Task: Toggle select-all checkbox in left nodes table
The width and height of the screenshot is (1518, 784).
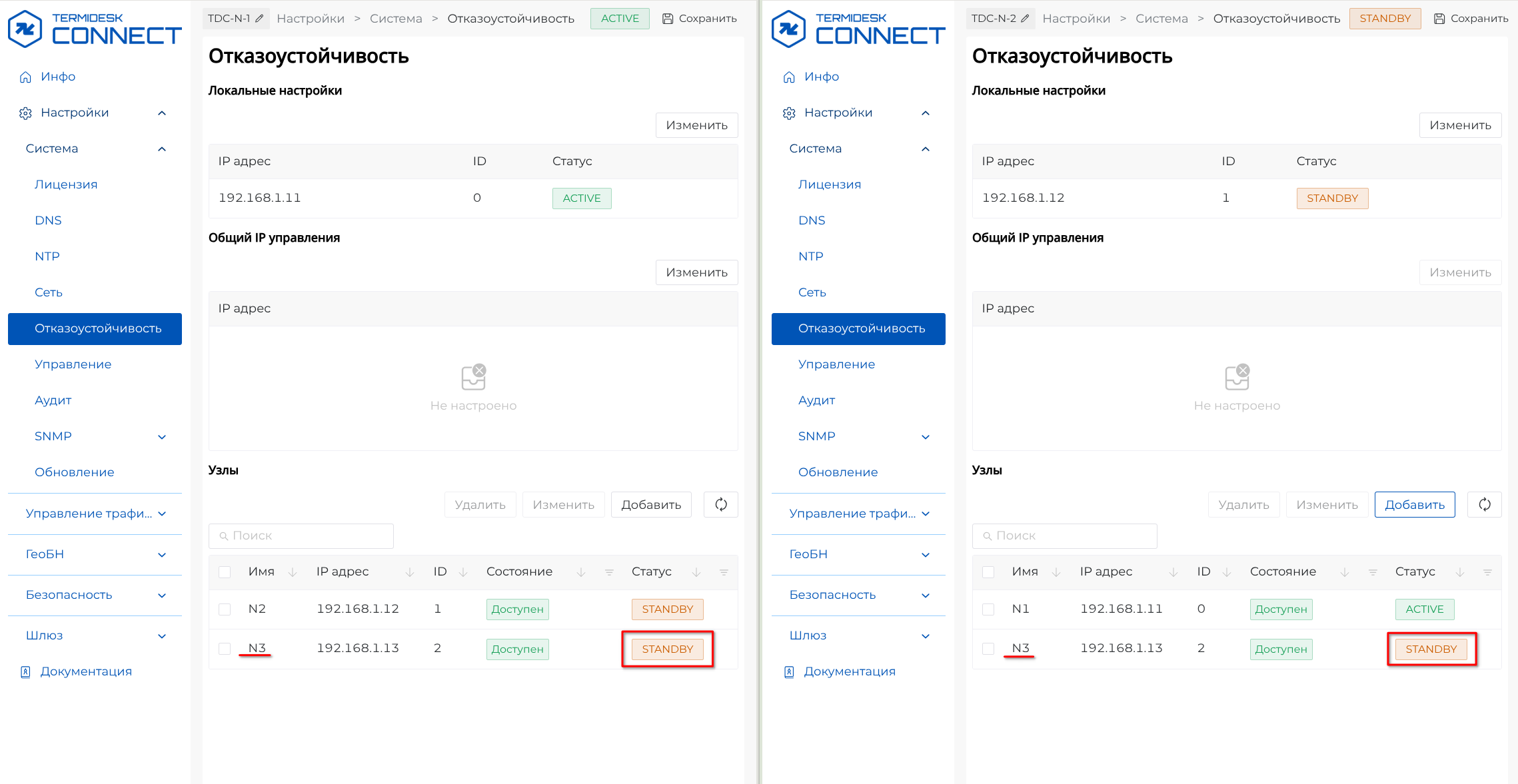Action: [225, 572]
